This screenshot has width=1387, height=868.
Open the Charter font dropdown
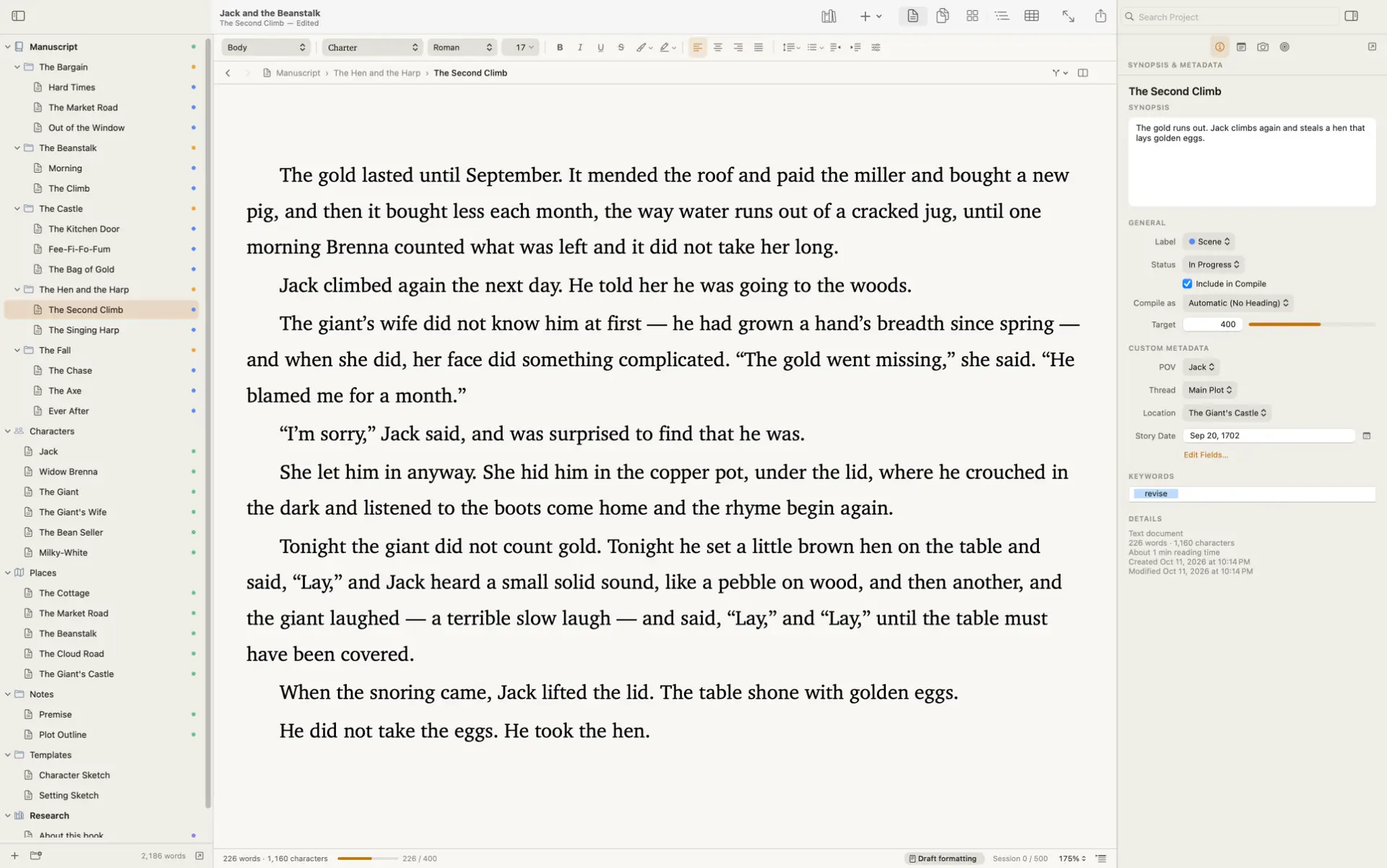pos(373,48)
